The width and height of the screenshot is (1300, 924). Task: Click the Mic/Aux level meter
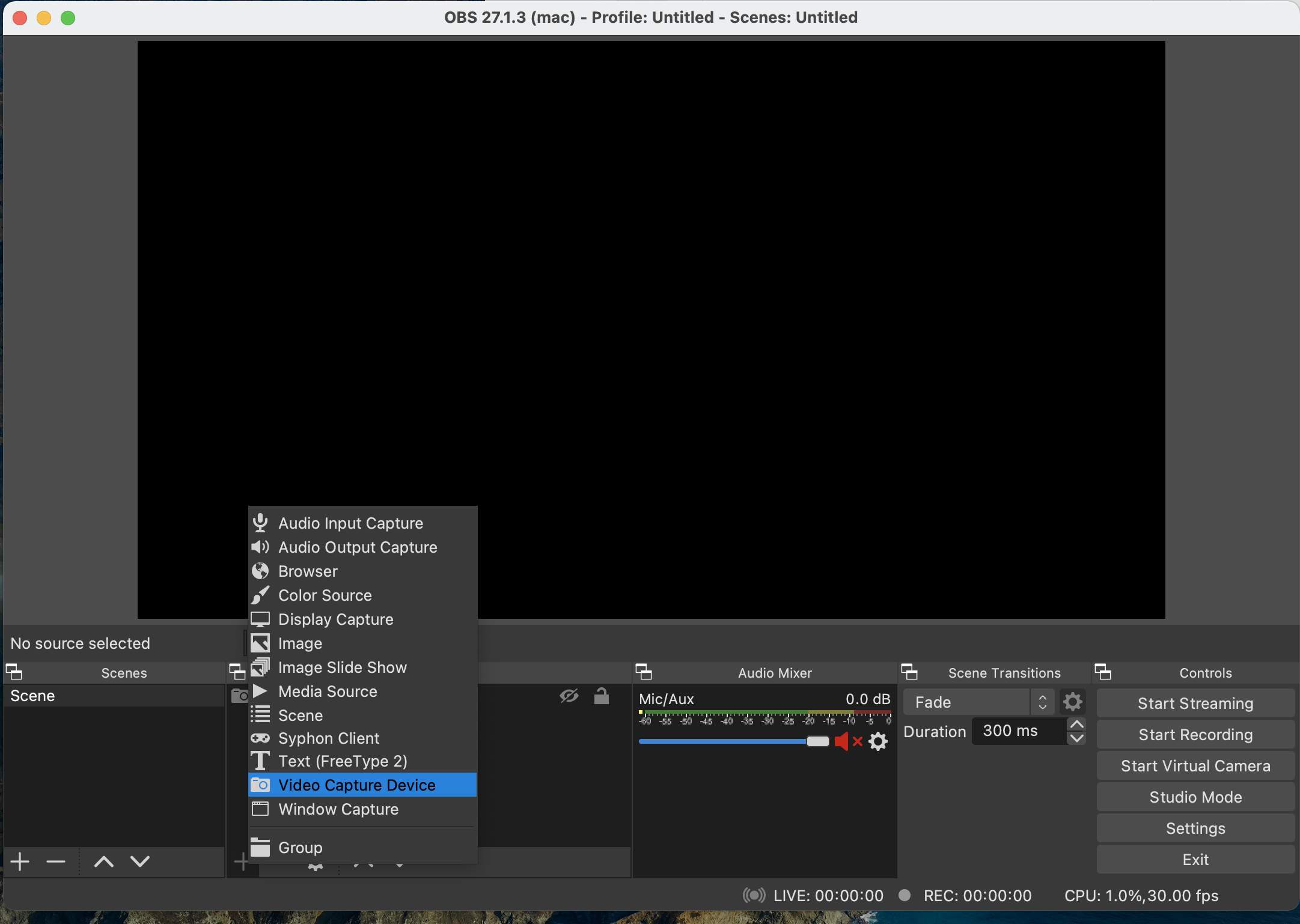[x=764, y=716]
